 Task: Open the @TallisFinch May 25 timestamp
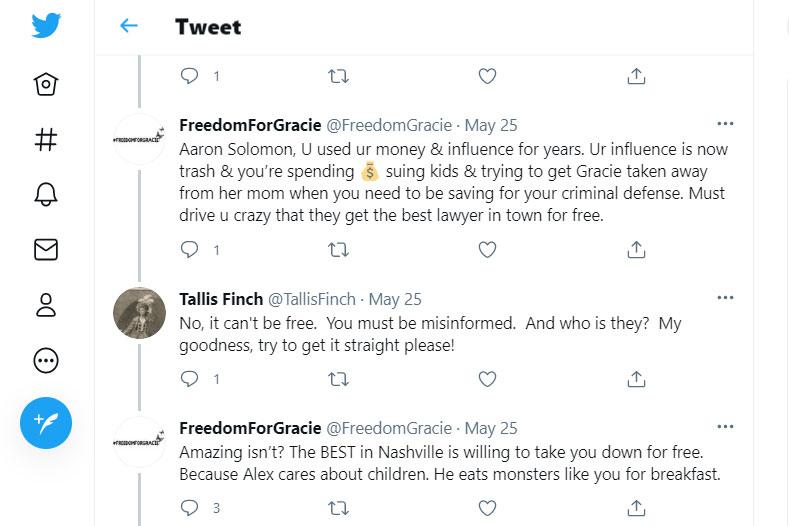[x=395, y=299]
